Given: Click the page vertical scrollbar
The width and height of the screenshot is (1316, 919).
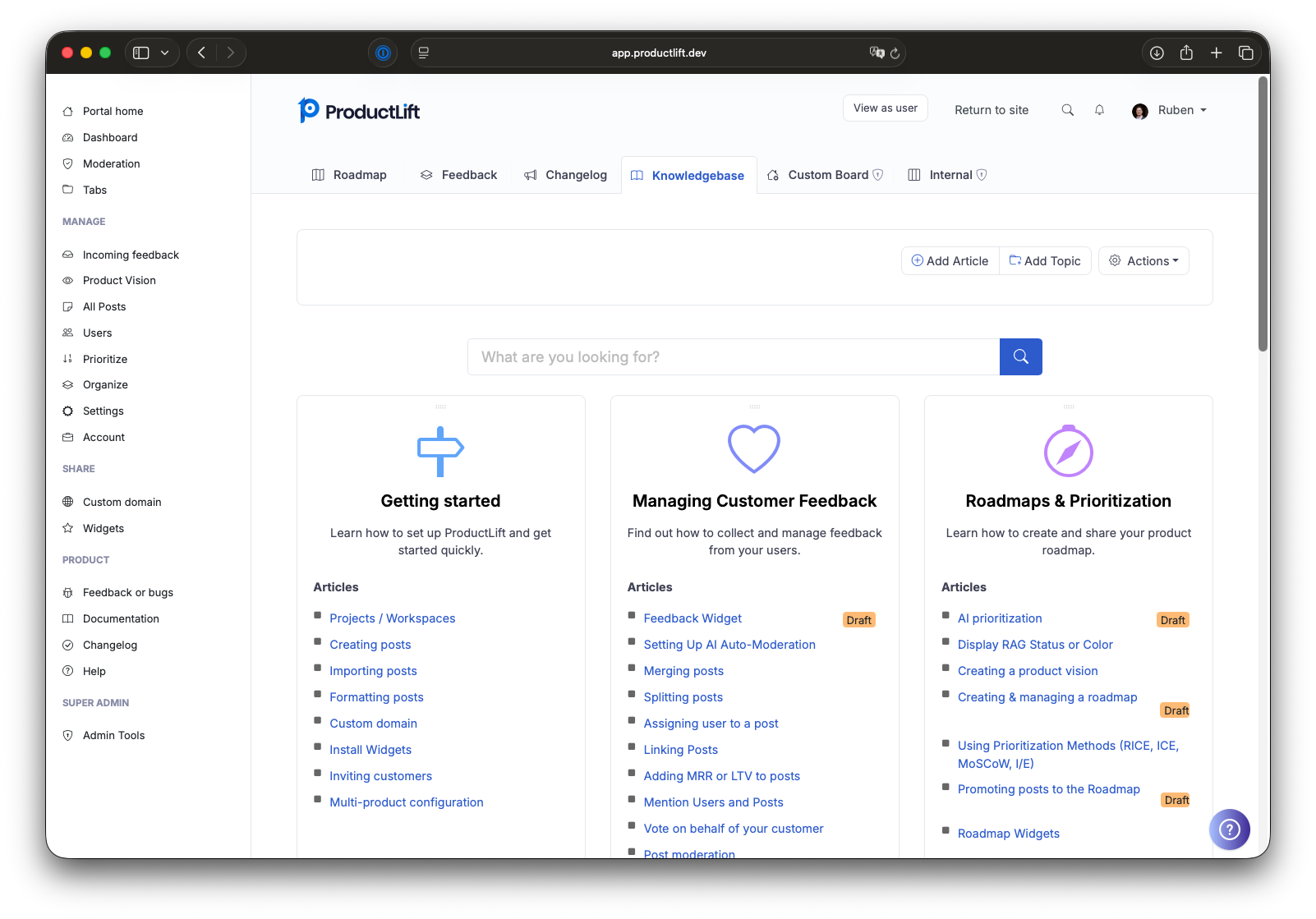Looking at the screenshot, I should click(x=1263, y=214).
